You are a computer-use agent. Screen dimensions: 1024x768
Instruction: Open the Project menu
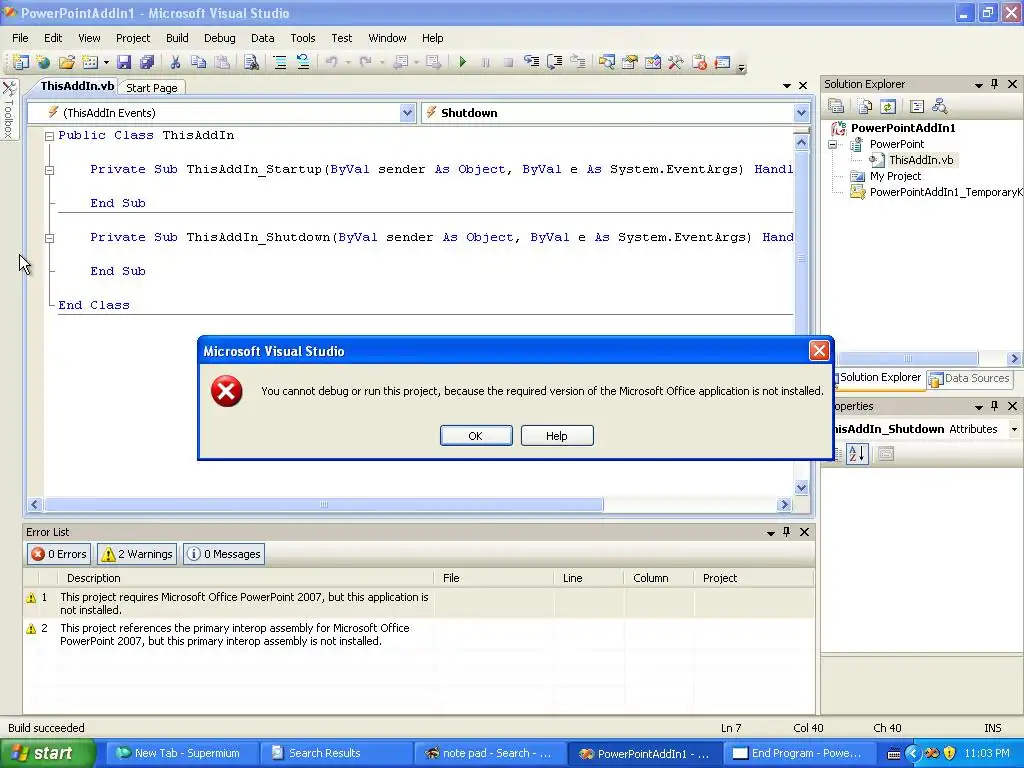coord(133,38)
